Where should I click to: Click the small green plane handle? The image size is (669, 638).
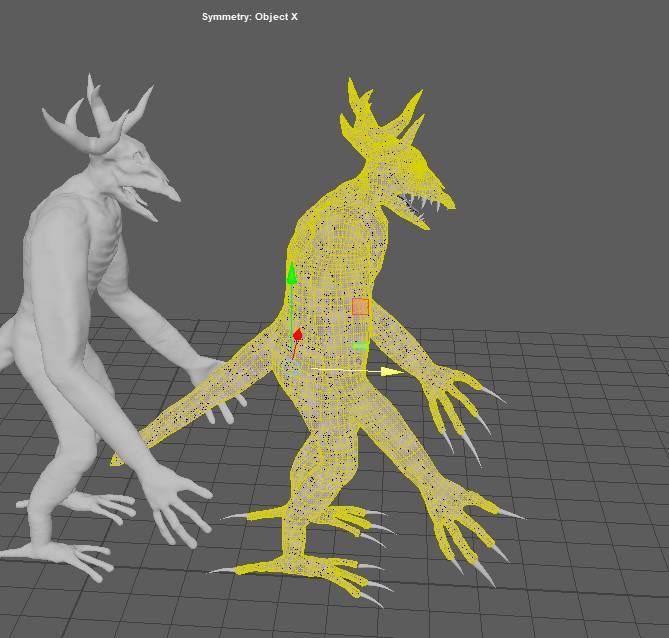(360, 346)
